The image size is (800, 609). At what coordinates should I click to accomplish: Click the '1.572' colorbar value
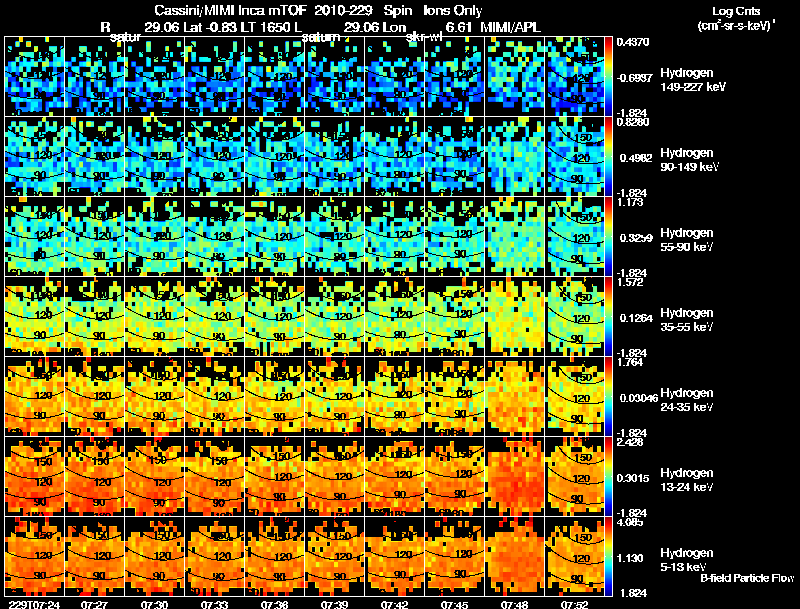pyautogui.click(x=630, y=283)
